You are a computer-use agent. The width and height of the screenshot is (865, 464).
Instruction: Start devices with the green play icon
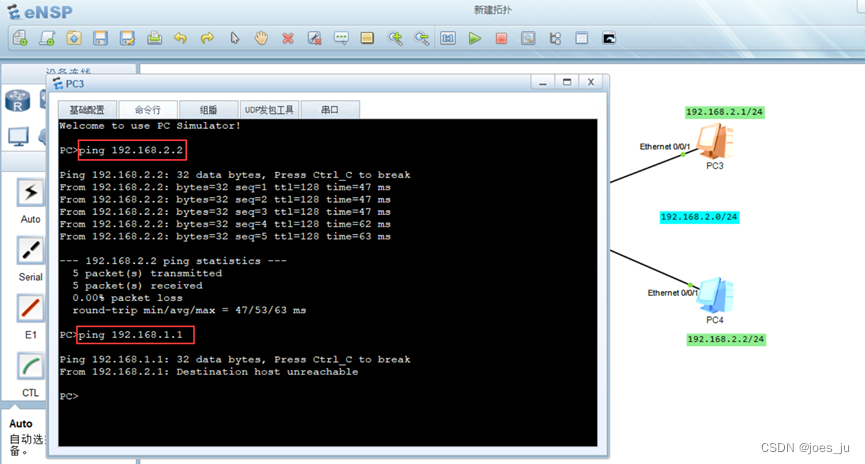pyautogui.click(x=474, y=38)
